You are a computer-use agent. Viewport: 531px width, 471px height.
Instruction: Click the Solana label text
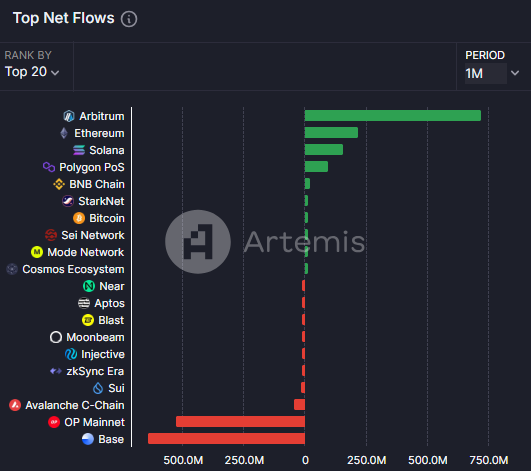click(x=107, y=150)
